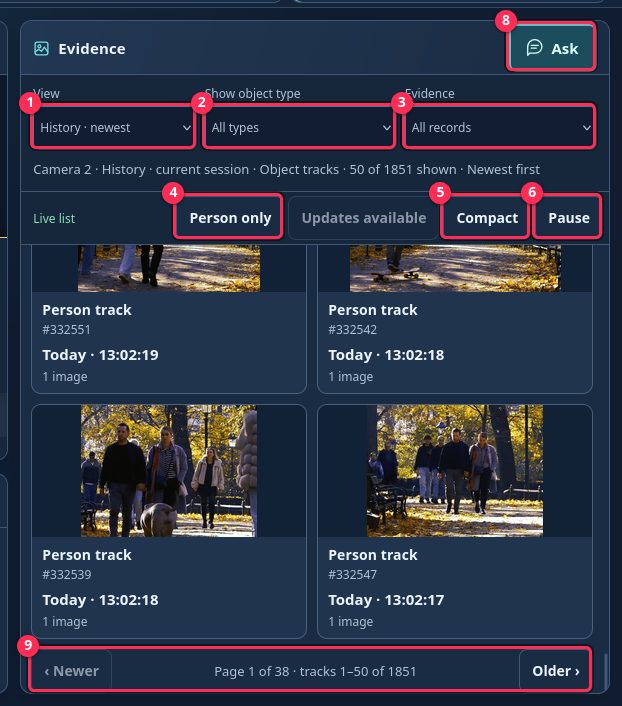Click the Page 1 of 38 status text

pos(315,671)
